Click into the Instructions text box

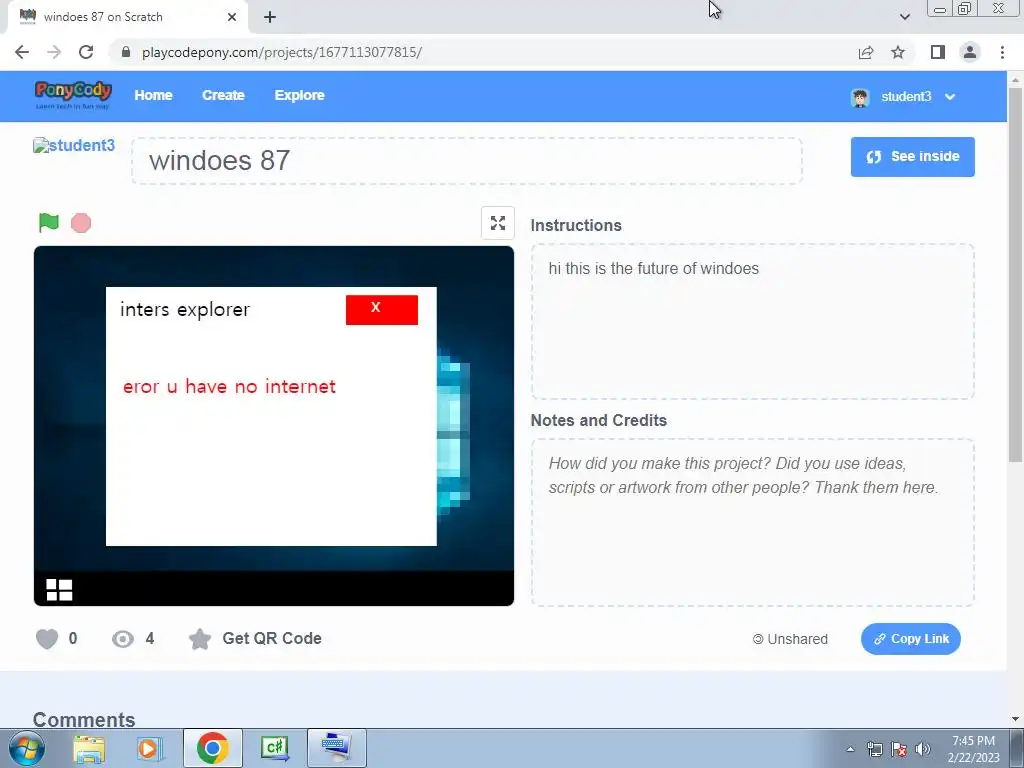pyautogui.click(x=752, y=321)
